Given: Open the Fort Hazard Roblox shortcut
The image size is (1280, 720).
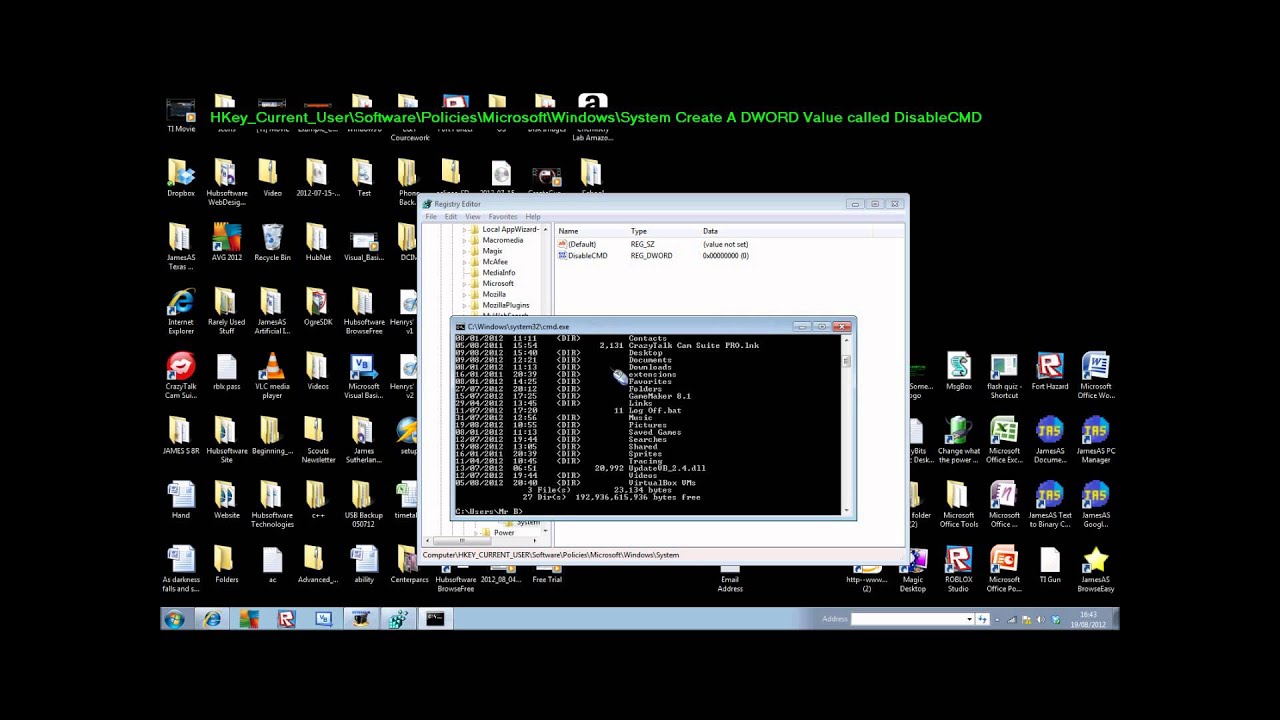Looking at the screenshot, I should 1050,371.
